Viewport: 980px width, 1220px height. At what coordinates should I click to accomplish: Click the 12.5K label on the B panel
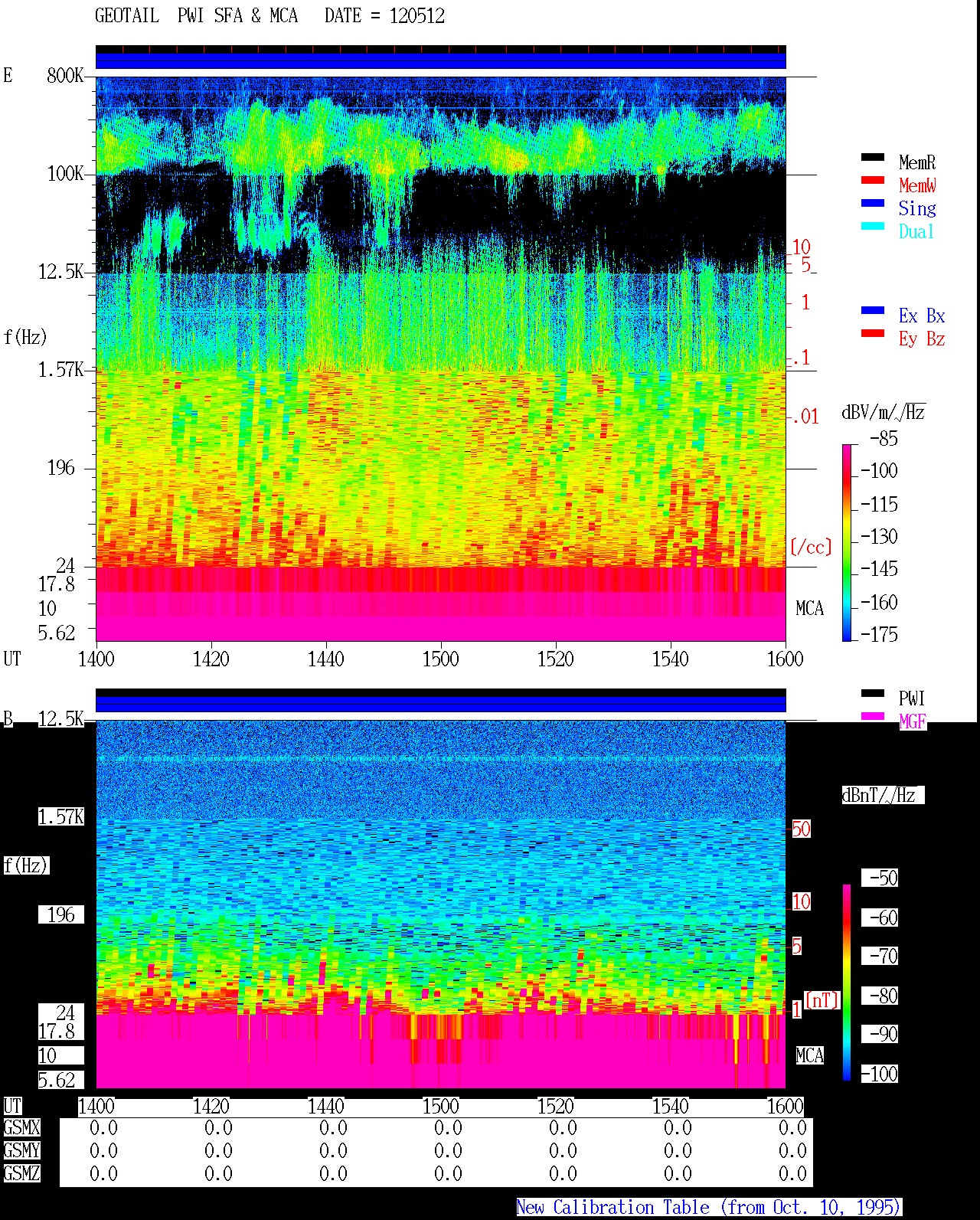(61, 718)
